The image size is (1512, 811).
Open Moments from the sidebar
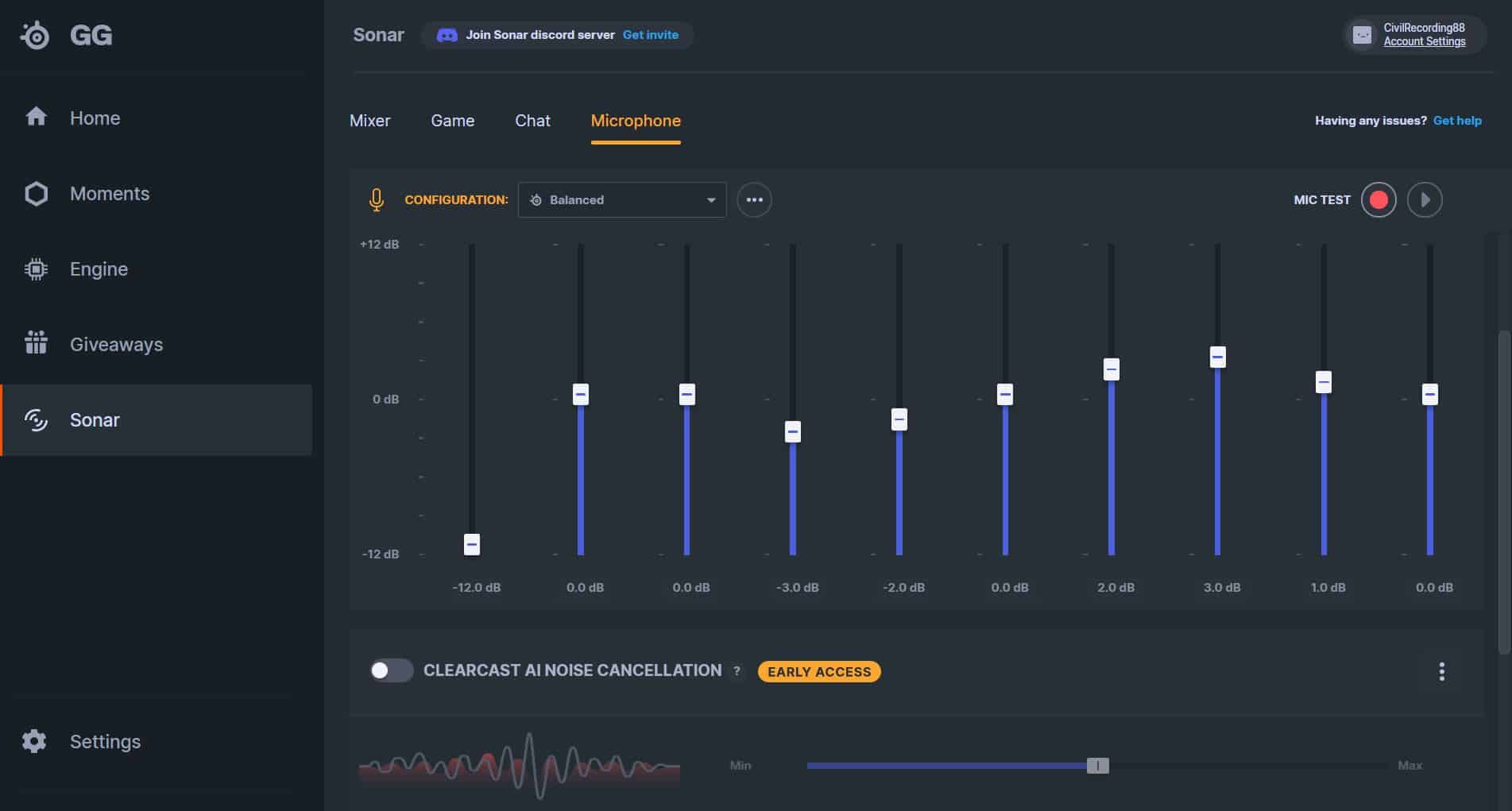(x=109, y=193)
